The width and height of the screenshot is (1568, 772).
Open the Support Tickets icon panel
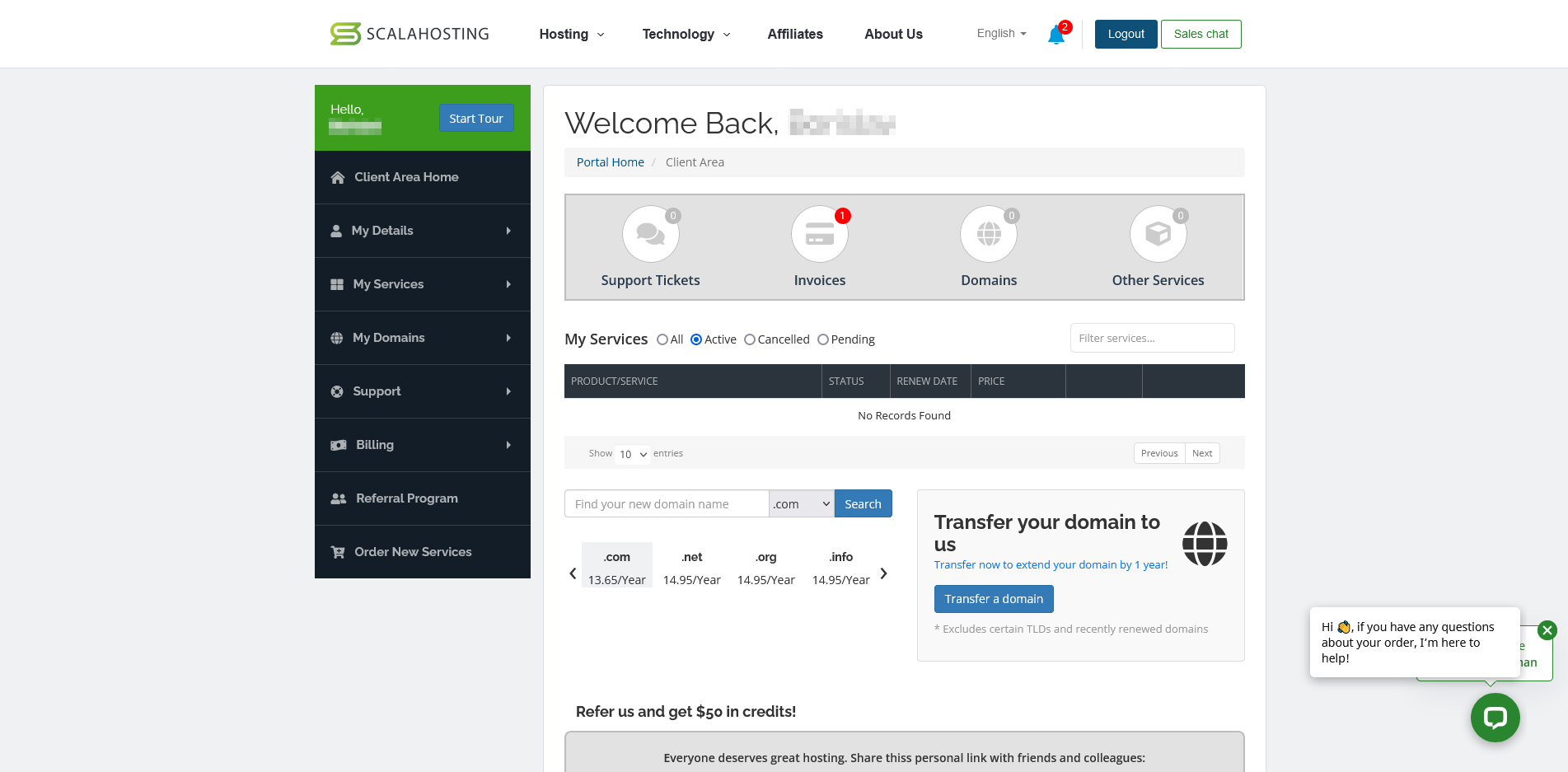tap(650, 234)
